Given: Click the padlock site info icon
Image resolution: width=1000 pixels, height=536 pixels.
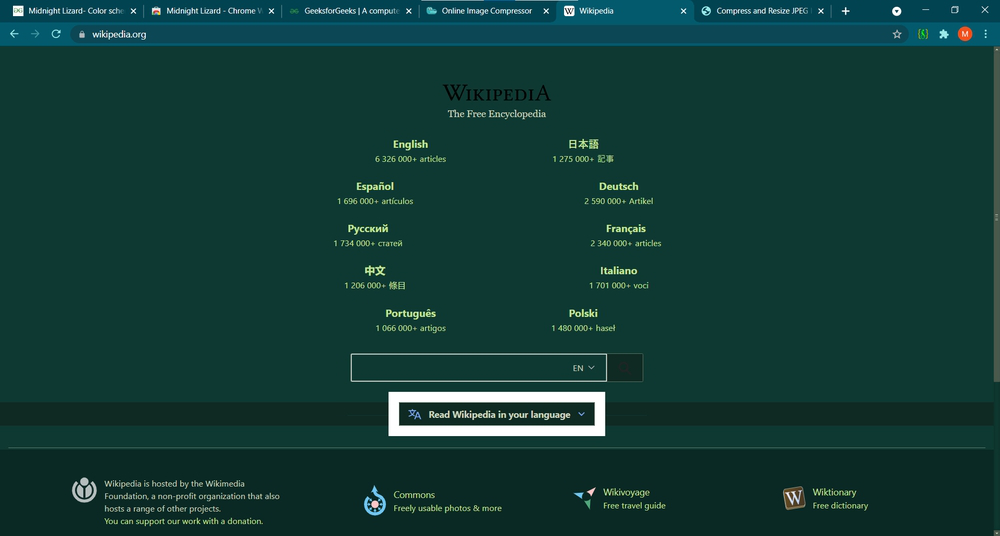Looking at the screenshot, I should [81, 34].
